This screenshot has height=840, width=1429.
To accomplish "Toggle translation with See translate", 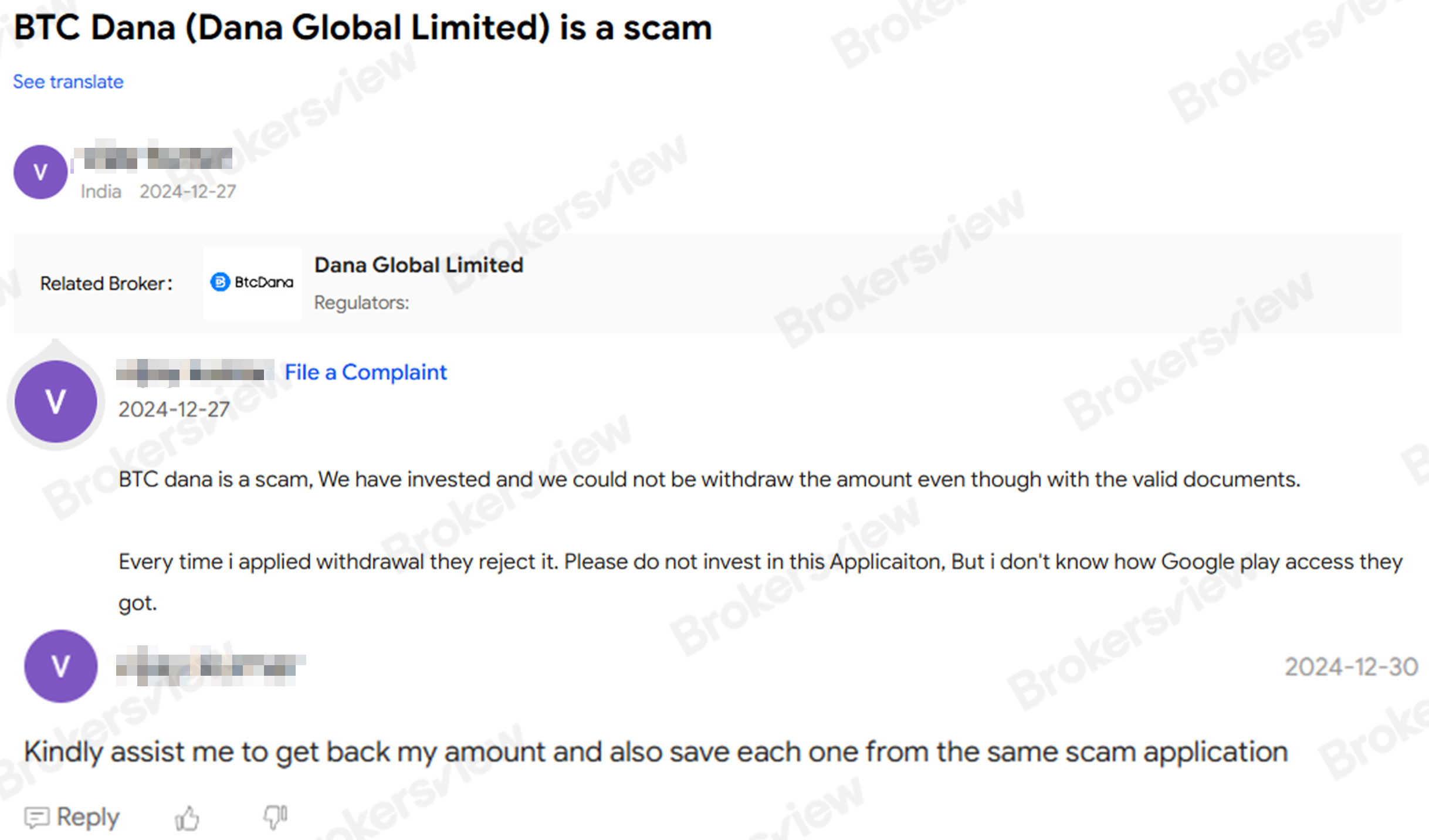I will click(67, 82).
